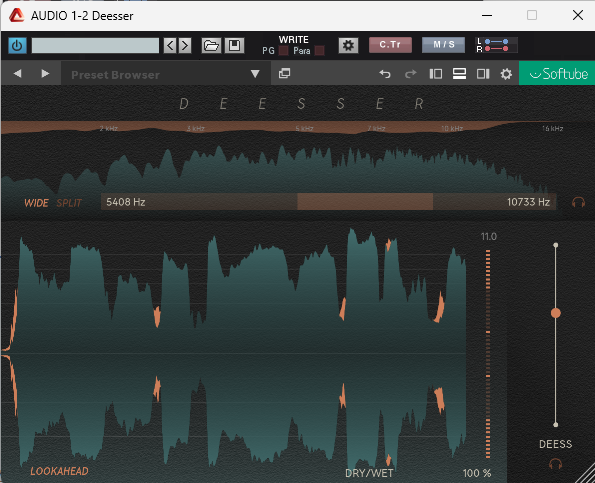Click the 10733 Hz high frequency value
595x483 pixels.
[x=528, y=202]
